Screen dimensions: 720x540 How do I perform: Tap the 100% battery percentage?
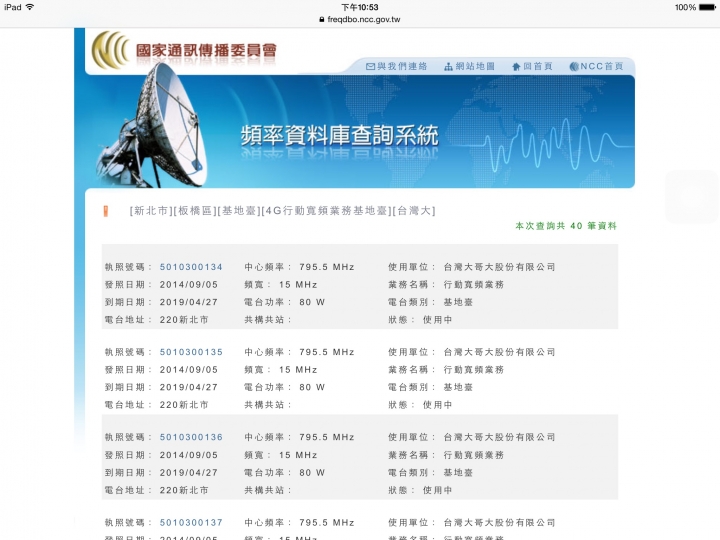[685, 7]
